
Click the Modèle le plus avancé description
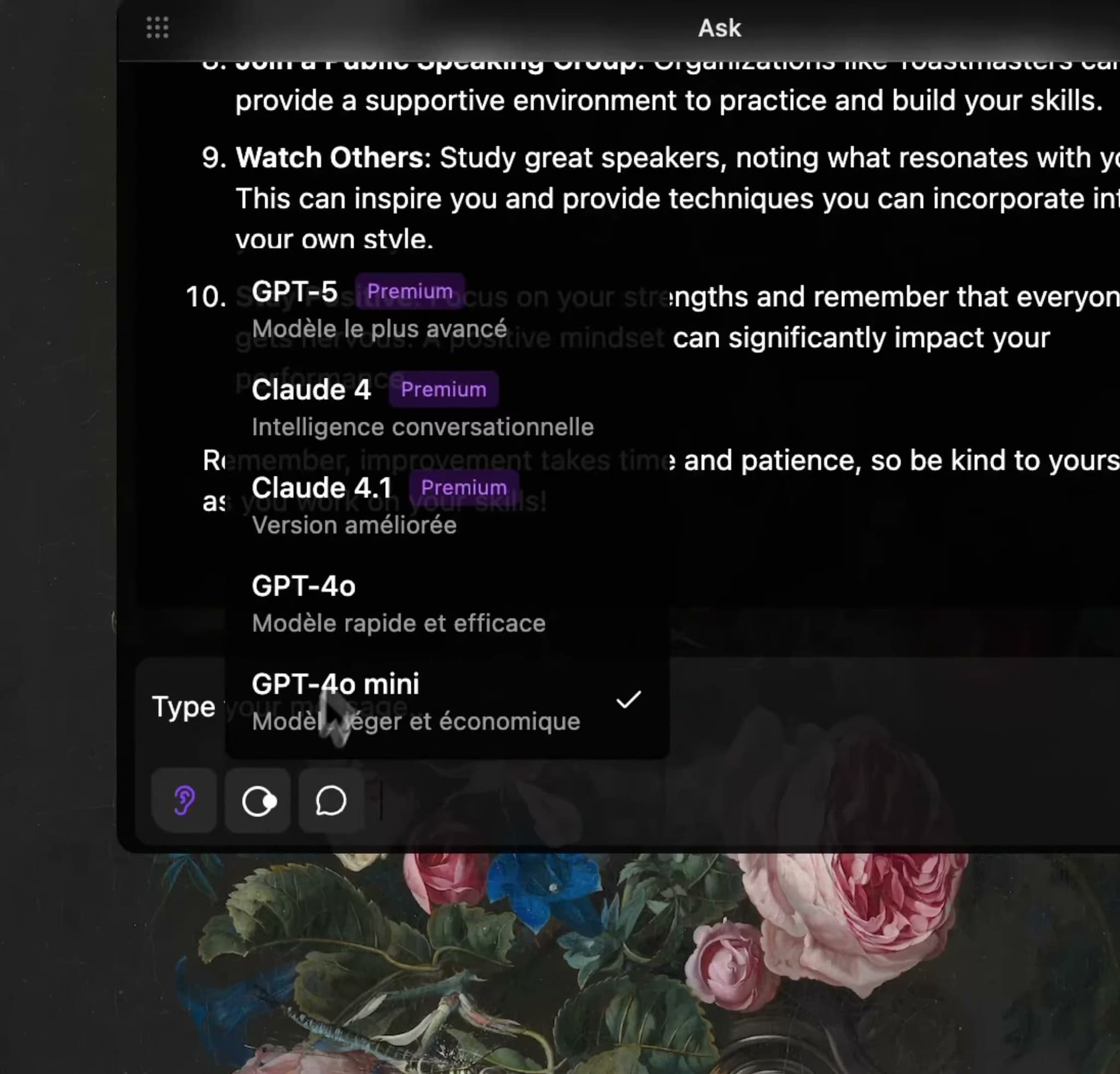click(x=380, y=329)
